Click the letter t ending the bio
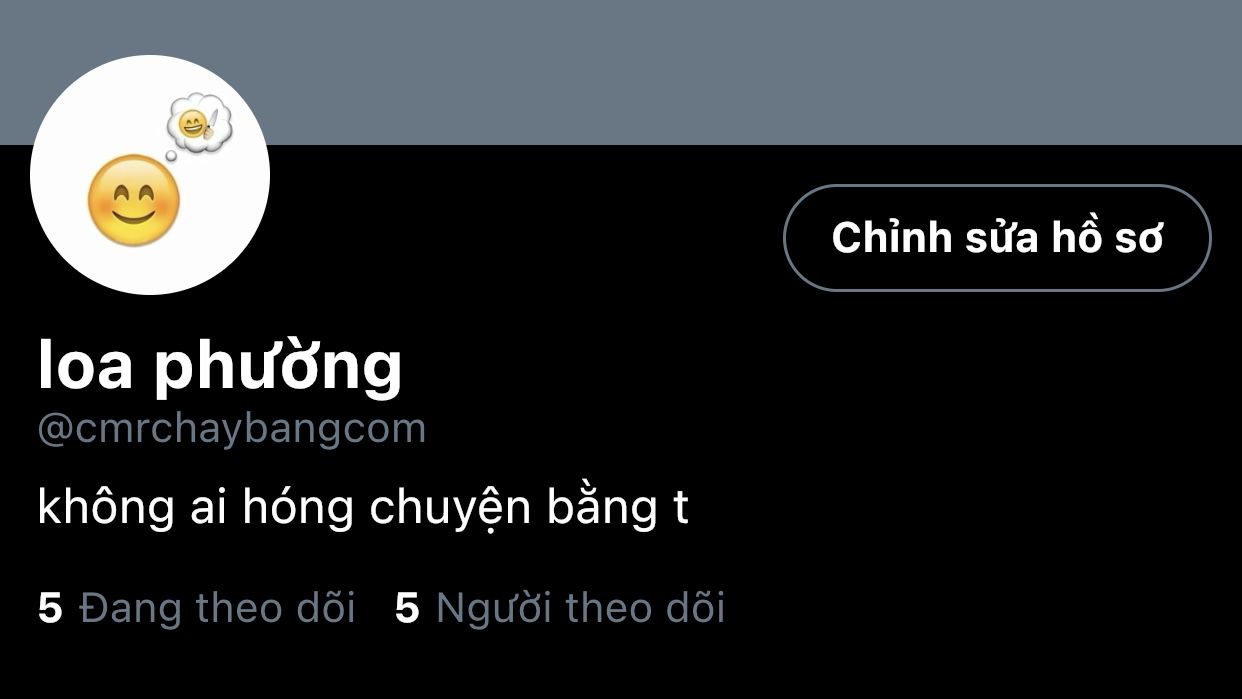 679,508
